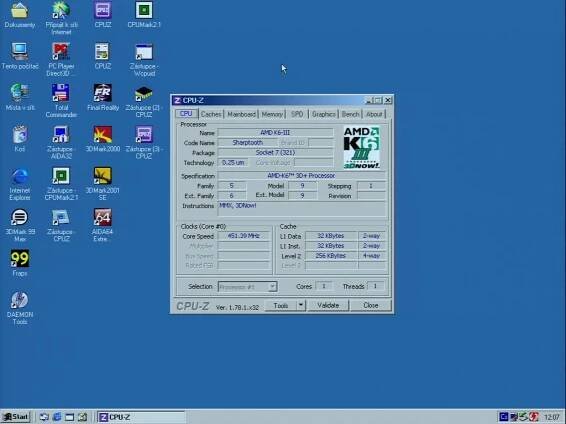Select the purple CPUZ desktop icon in top row
The image size is (566, 424).
coord(103,10)
